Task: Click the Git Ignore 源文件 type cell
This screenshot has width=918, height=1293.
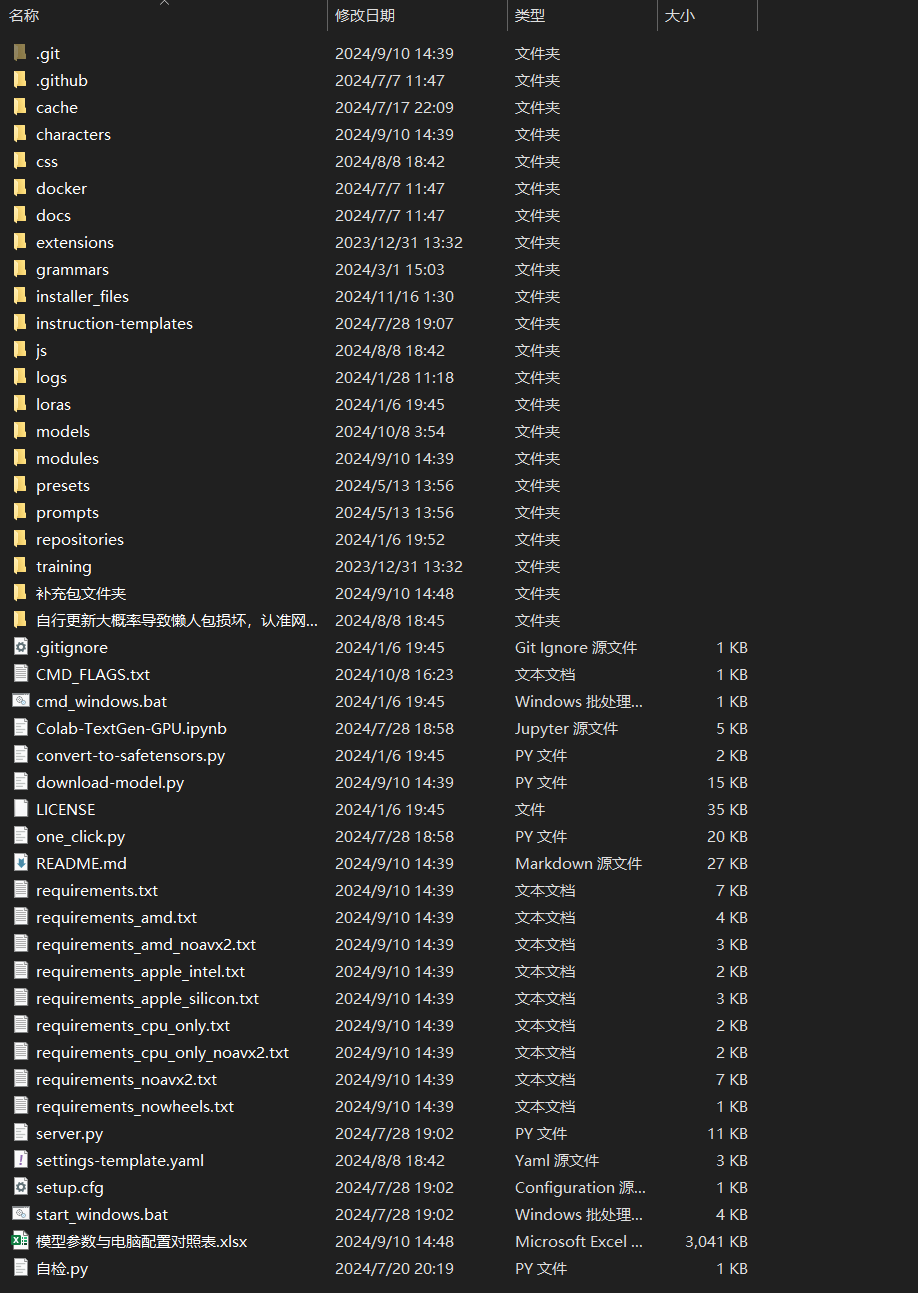Action: [x=575, y=647]
